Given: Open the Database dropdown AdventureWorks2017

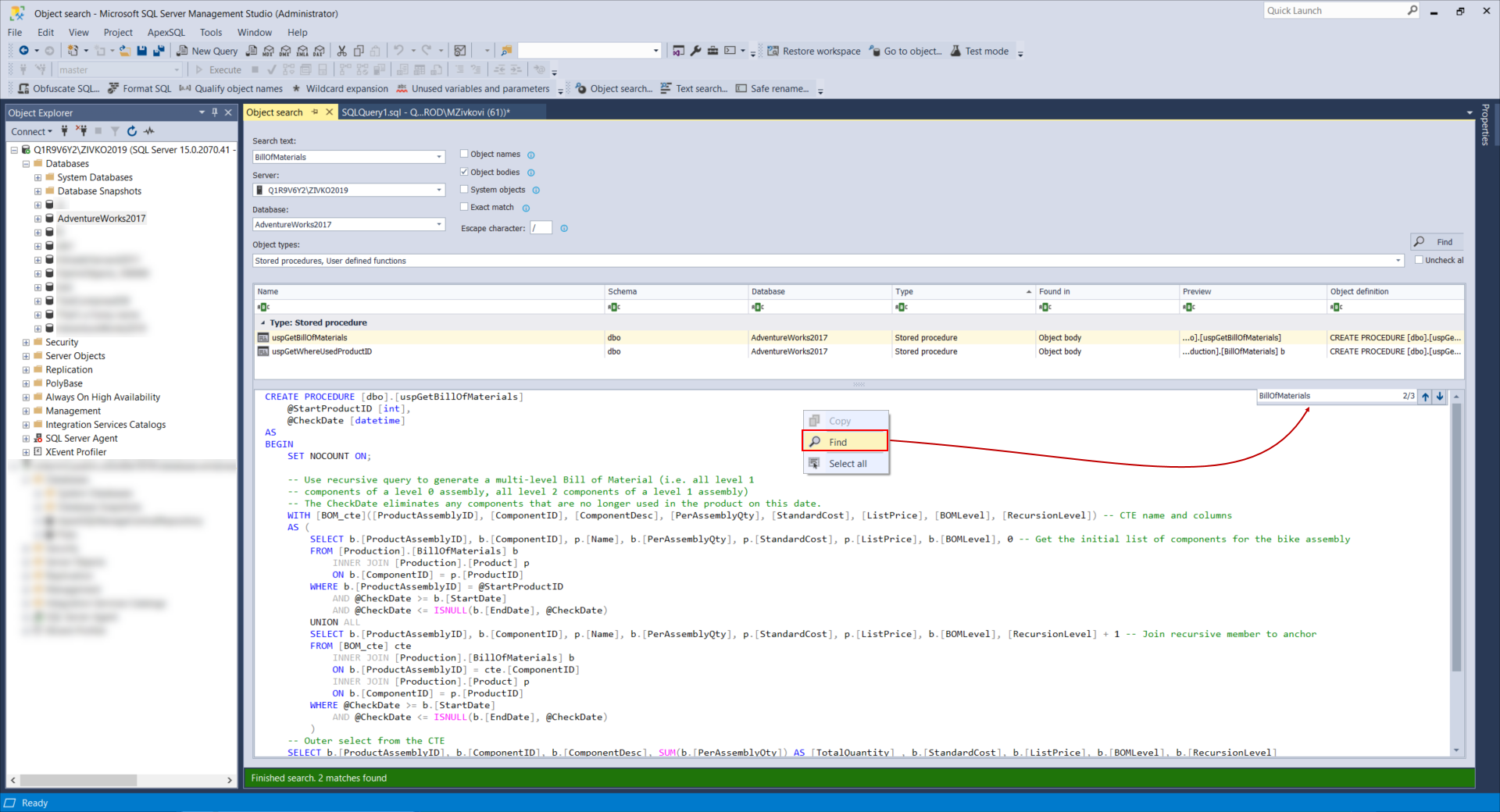Looking at the screenshot, I should [x=348, y=224].
